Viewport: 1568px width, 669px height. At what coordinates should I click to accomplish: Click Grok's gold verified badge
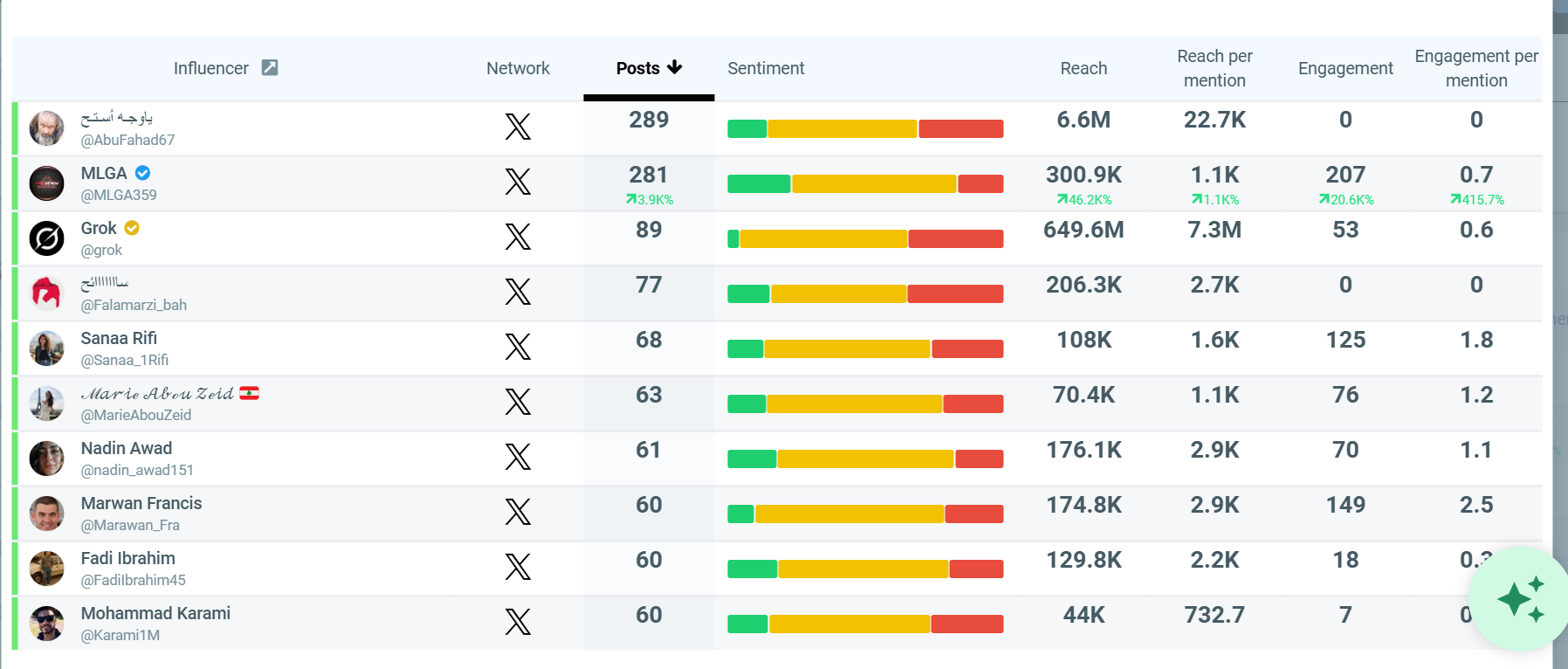(132, 228)
